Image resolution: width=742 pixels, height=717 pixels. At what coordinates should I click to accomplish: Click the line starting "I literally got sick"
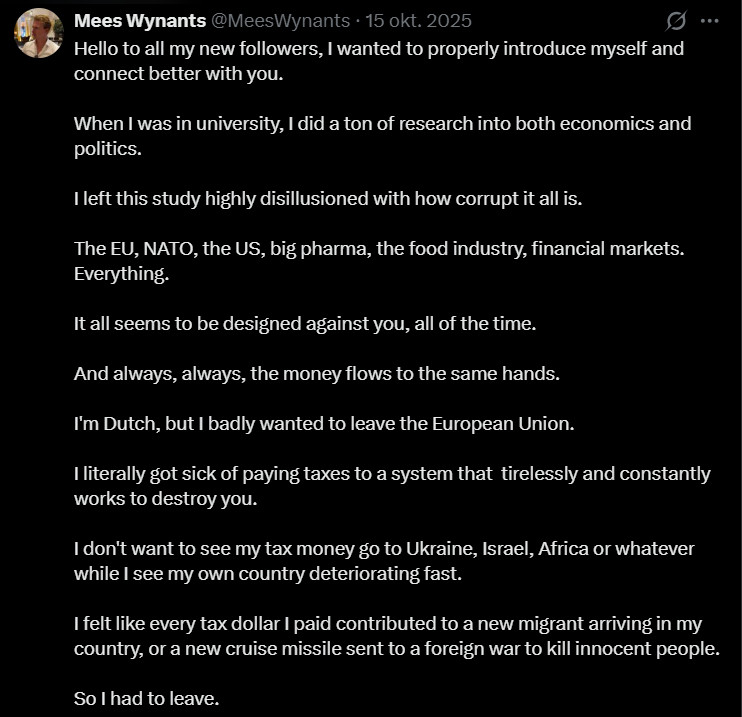point(391,473)
